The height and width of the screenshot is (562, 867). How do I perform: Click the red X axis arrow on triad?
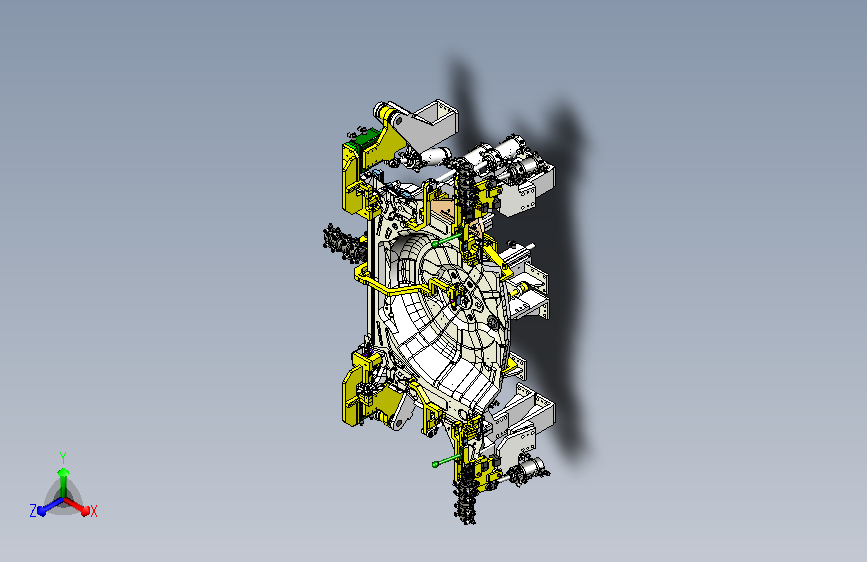coord(77,506)
